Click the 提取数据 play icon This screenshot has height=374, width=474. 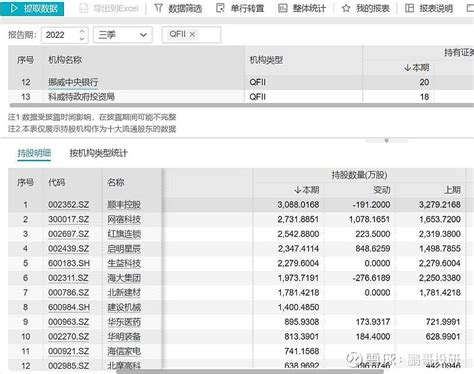point(14,8)
